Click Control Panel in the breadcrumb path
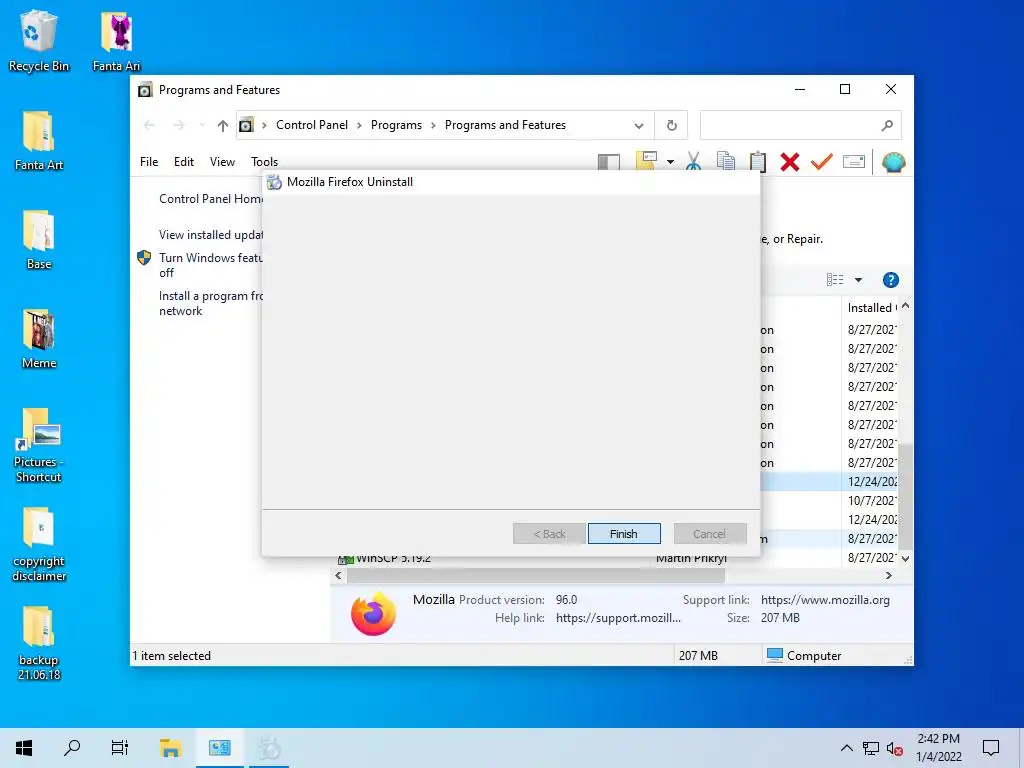This screenshot has width=1024, height=768. pyautogui.click(x=312, y=125)
